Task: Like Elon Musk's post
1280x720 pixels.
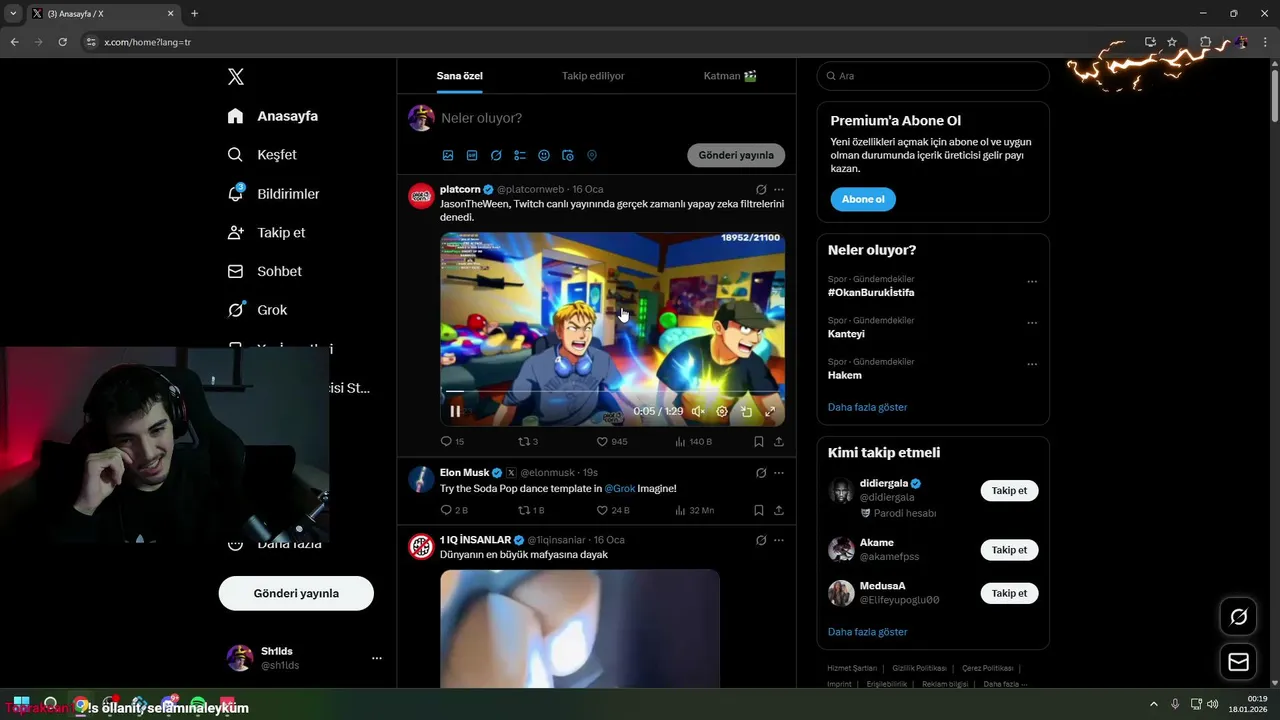Action: pos(613,511)
